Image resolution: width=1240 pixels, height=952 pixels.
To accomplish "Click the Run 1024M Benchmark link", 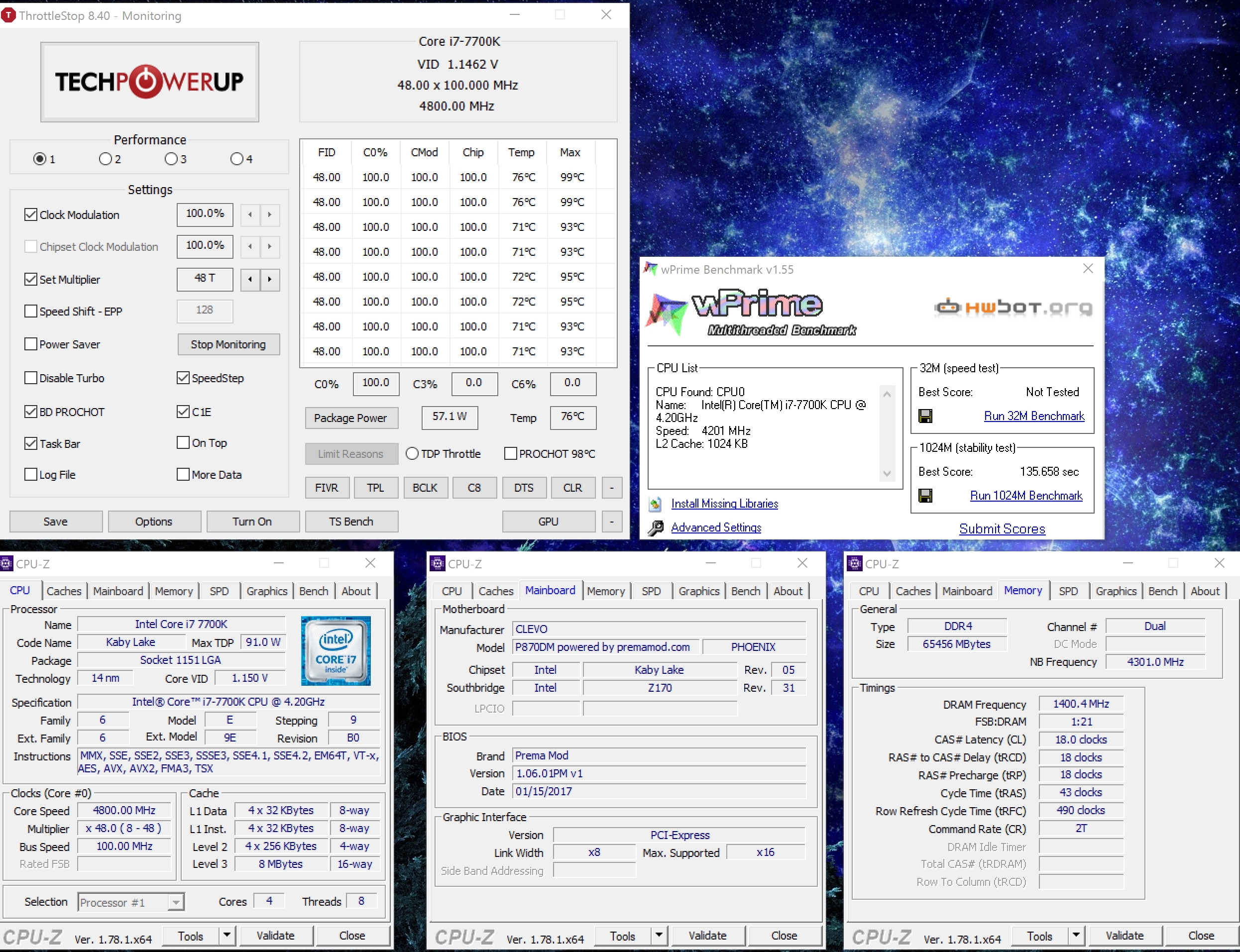I will click(x=1026, y=496).
